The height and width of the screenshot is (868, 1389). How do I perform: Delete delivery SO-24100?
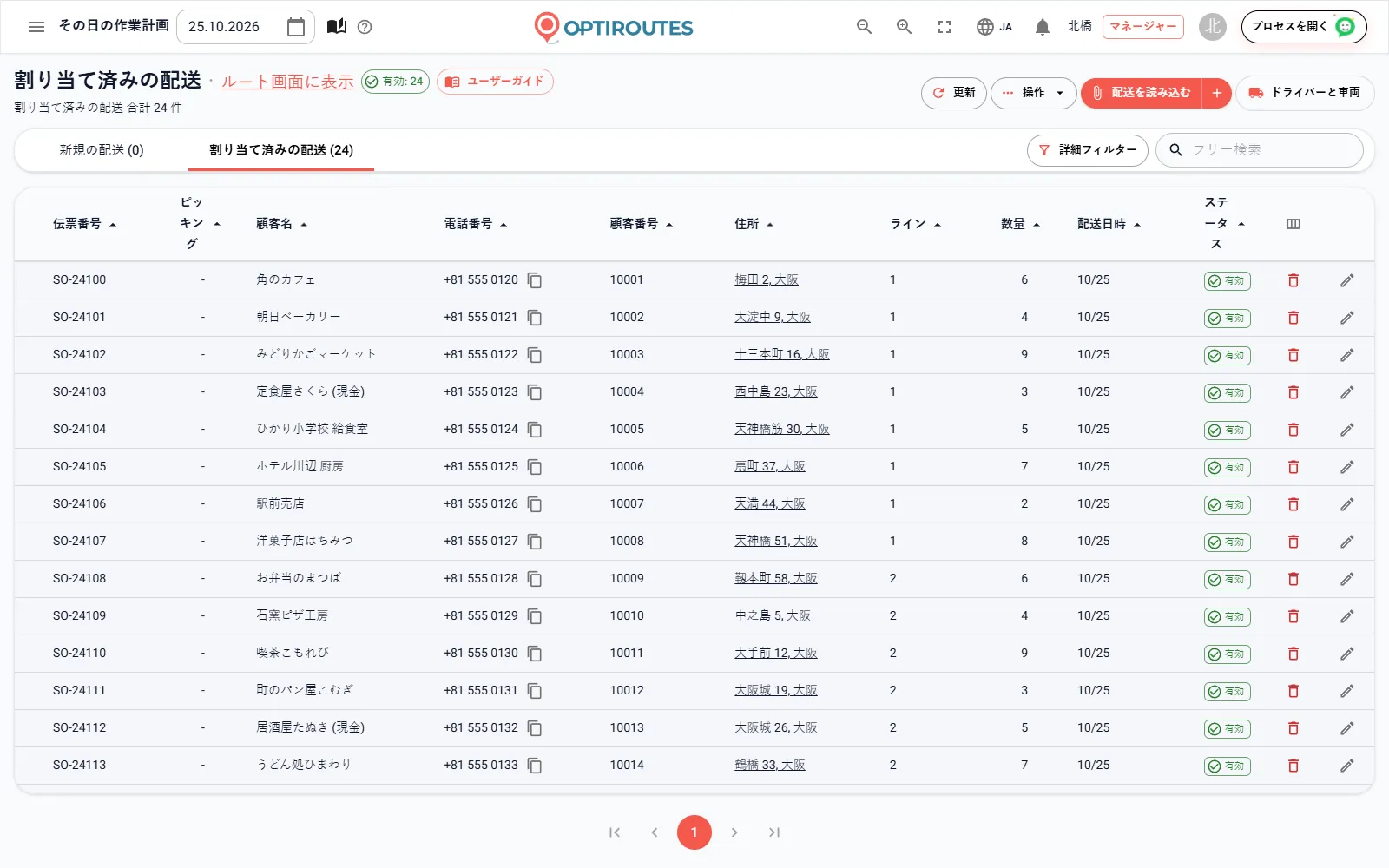pos(1294,280)
